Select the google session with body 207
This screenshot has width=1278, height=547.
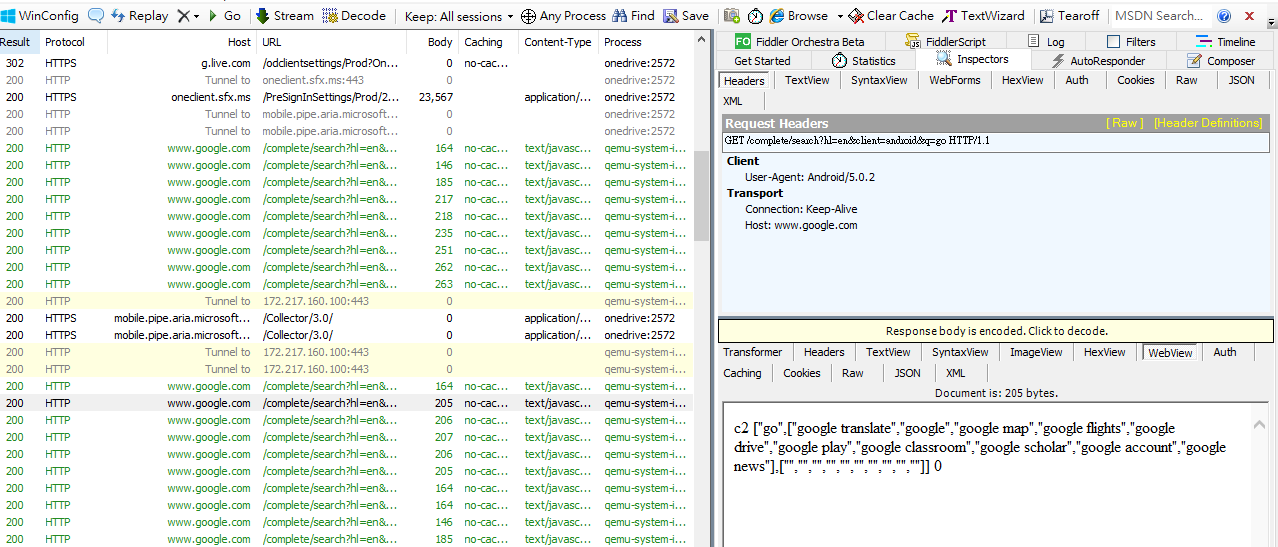[x=345, y=437]
